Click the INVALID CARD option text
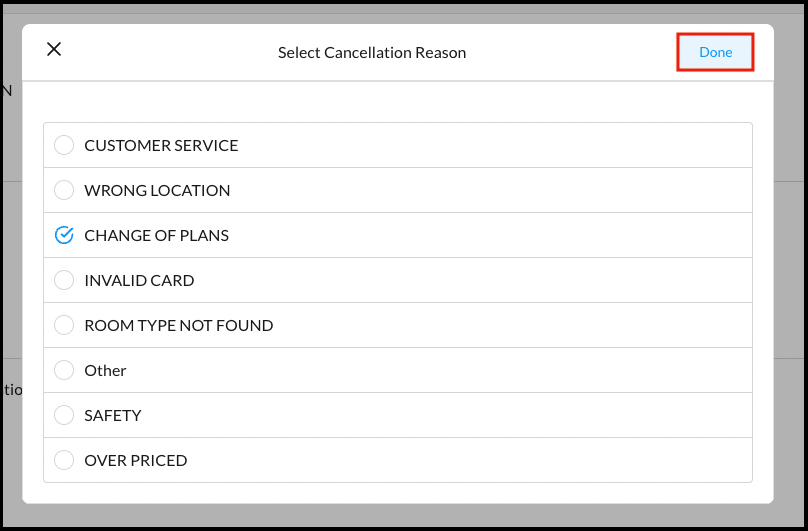 point(139,280)
